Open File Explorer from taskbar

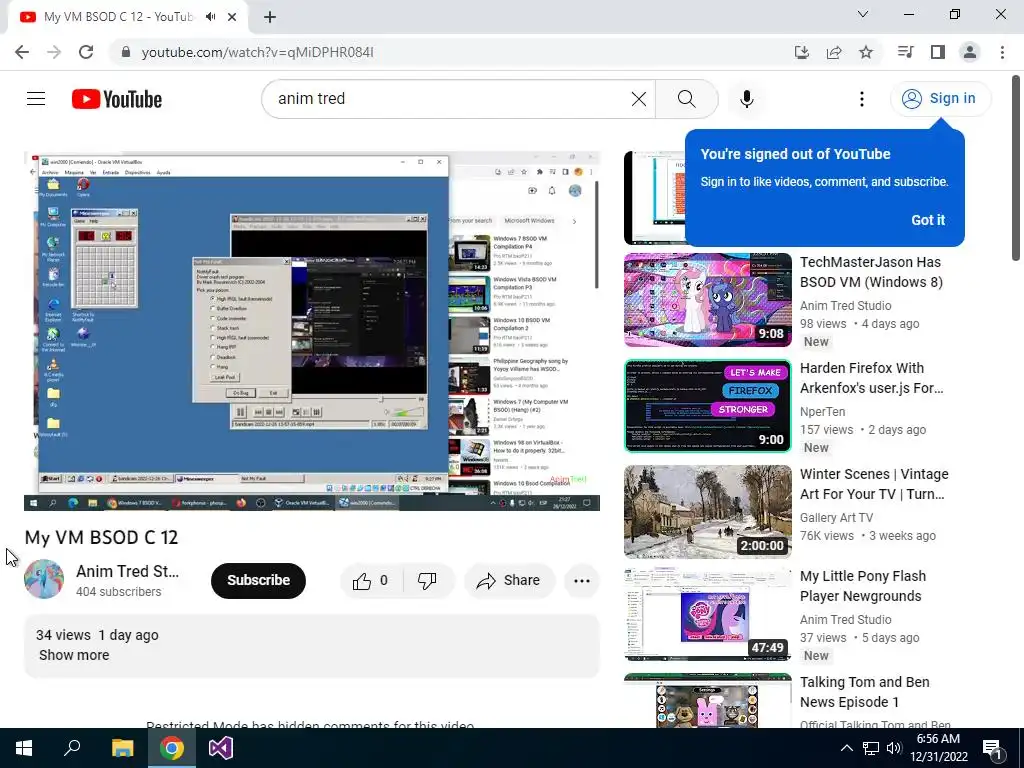point(122,748)
